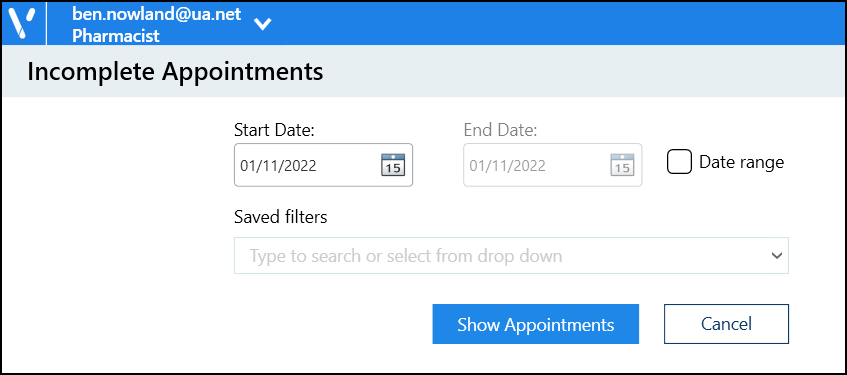Click the Incomplete Appointments heading
Screen dimensions: 847x375
[175, 71]
